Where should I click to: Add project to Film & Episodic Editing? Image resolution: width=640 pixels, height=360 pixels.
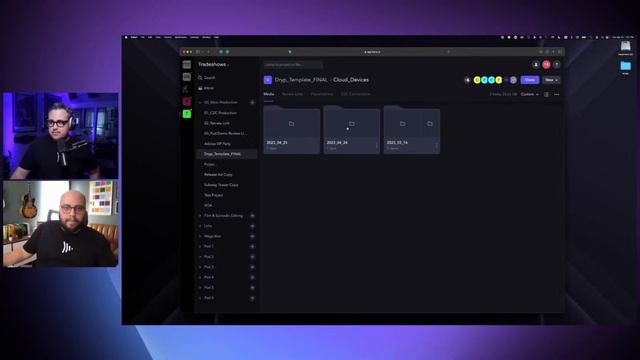(x=252, y=216)
